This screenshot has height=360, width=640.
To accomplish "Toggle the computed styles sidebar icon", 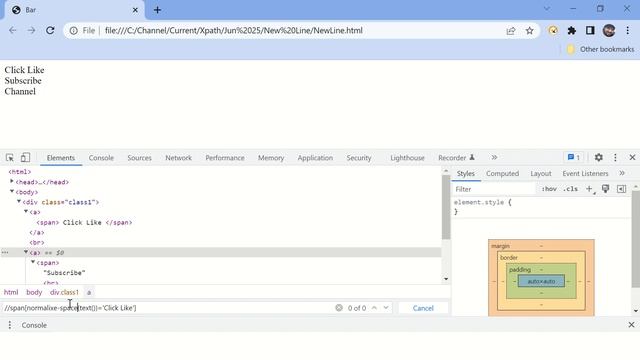I will pyautogui.click(x=621, y=189).
